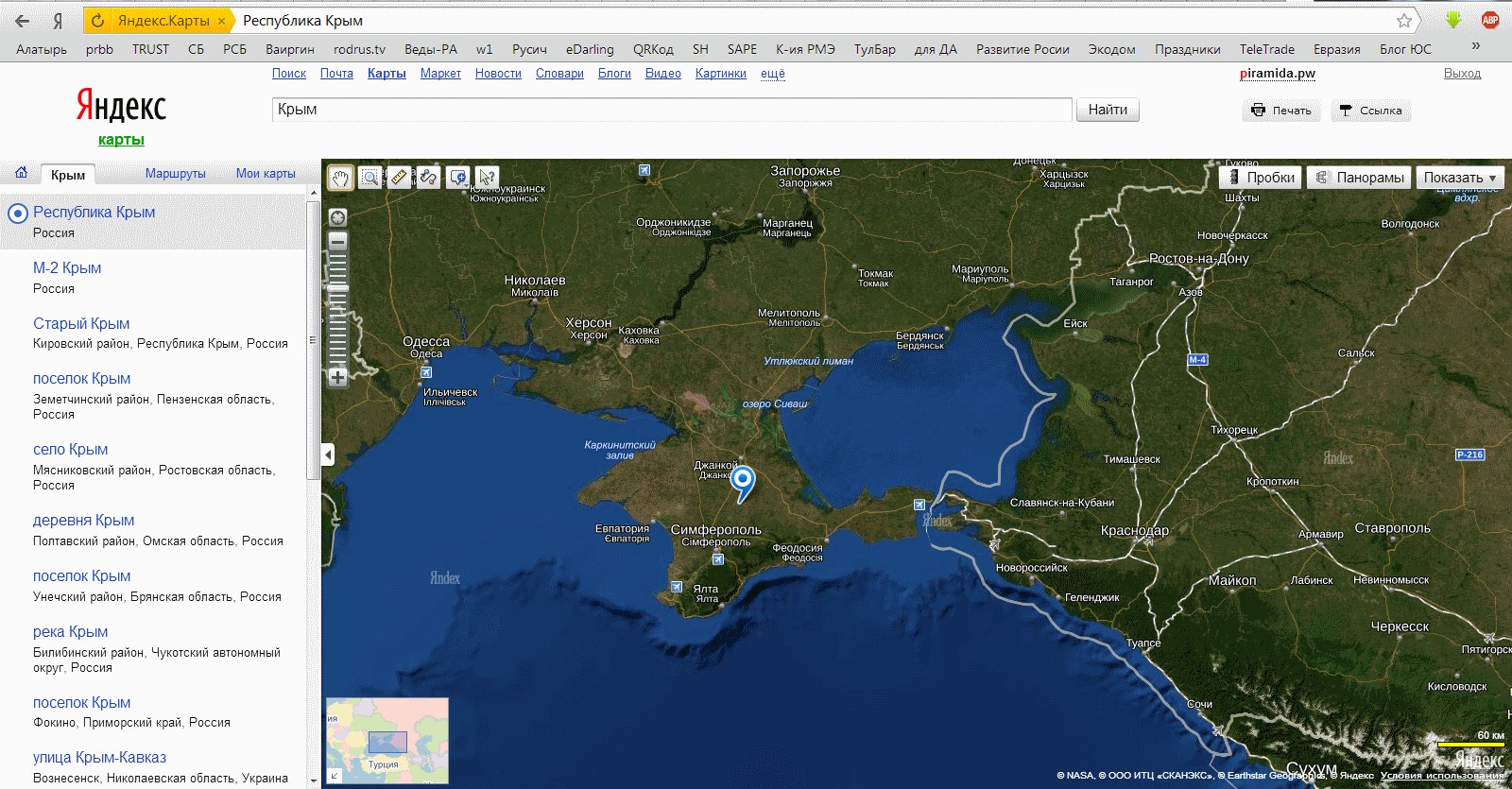Click the airport icon near Odessa
The width and height of the screenshot is (1512, 789).
point(426,372)
